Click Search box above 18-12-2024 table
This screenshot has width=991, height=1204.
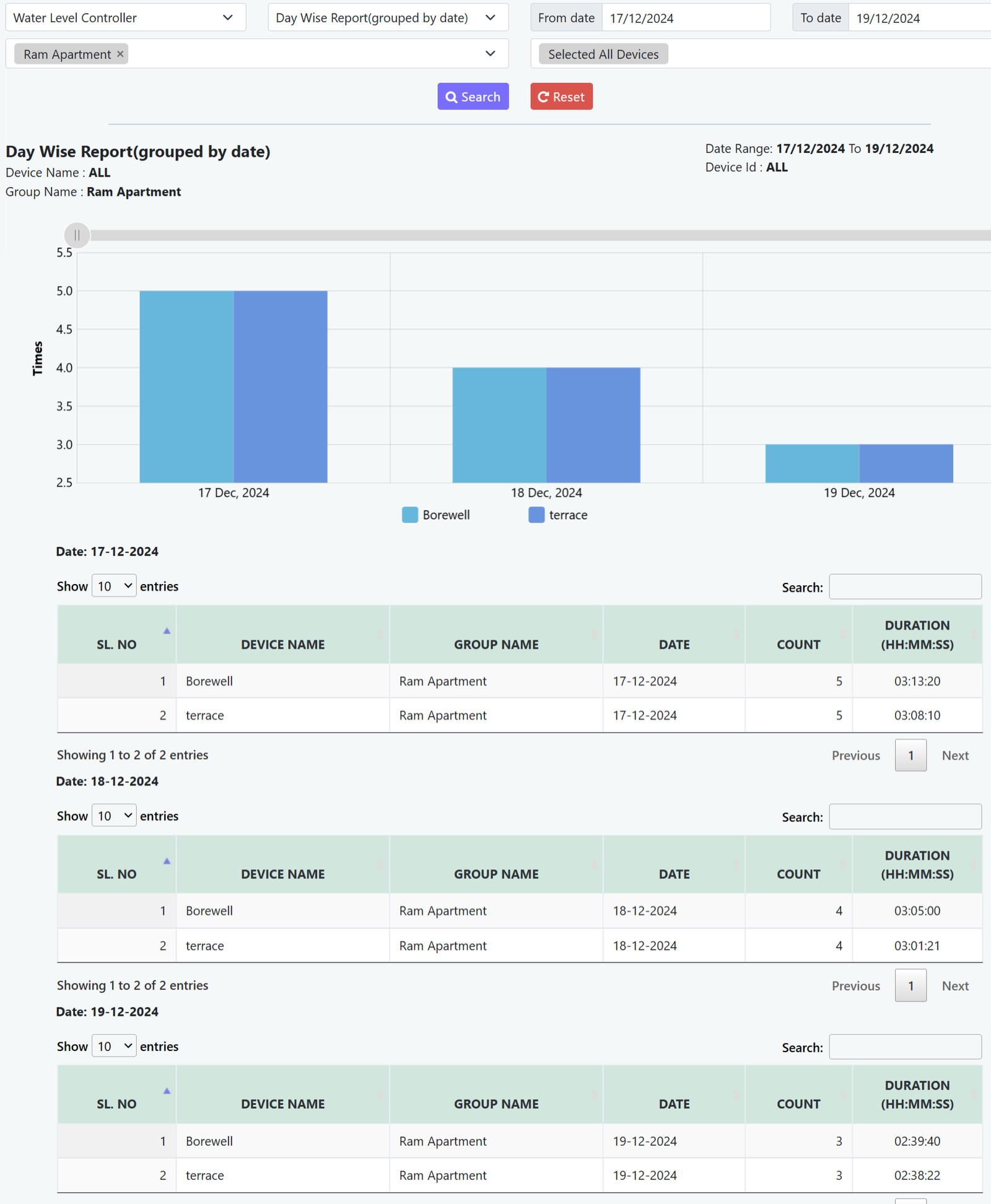click(904, 816)
